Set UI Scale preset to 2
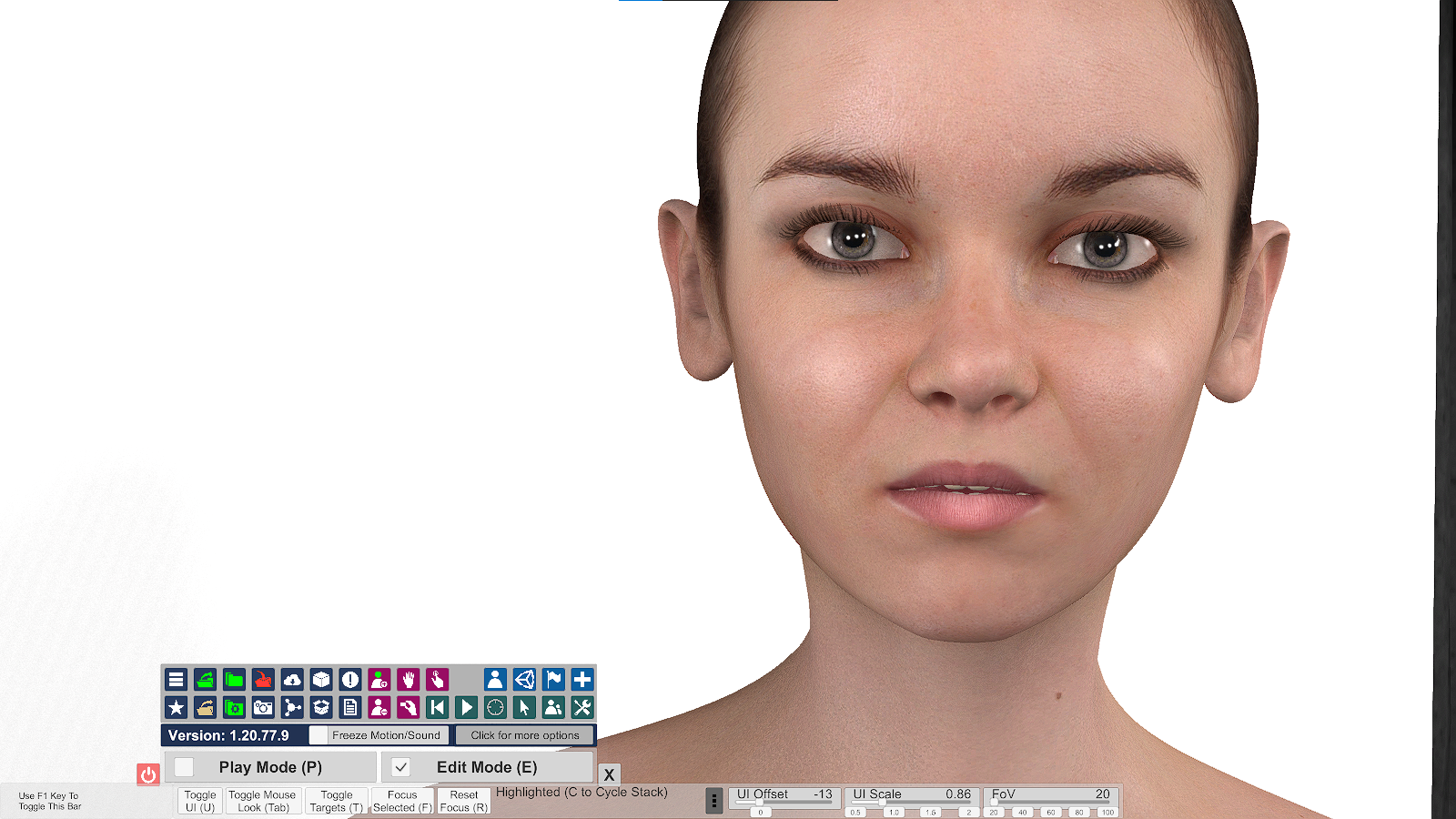 [968, 813]
